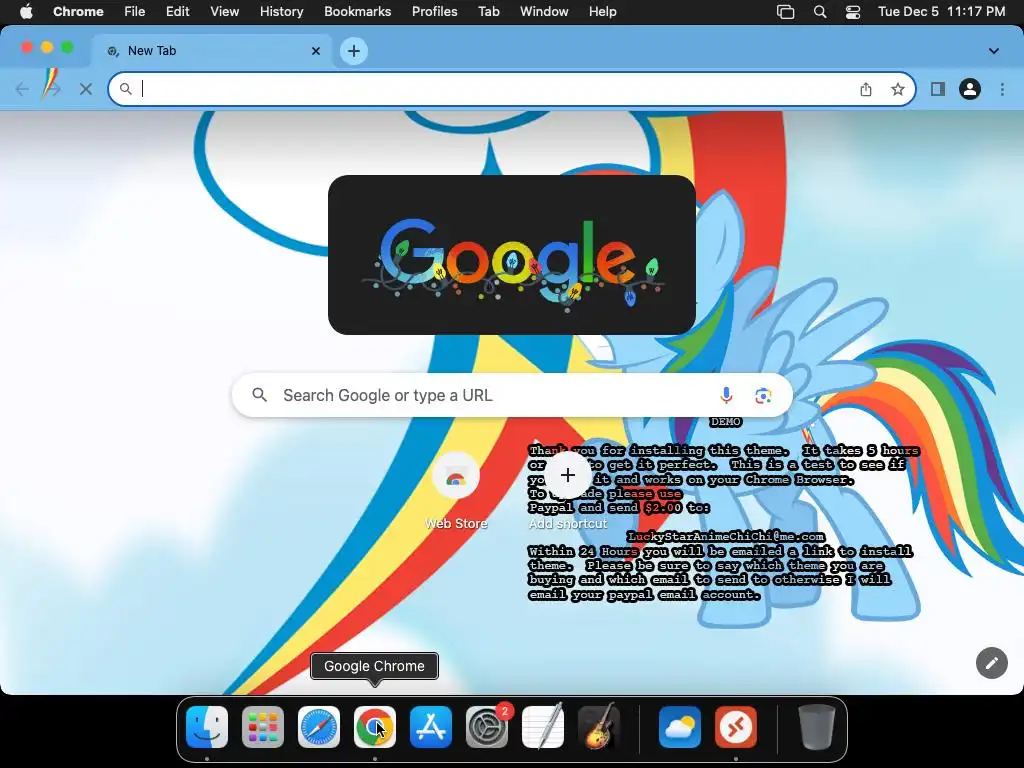The width and height of the screenshot is (1024, 768).
Task: Go back with the back arrow
Action: [x=22, y=89]
